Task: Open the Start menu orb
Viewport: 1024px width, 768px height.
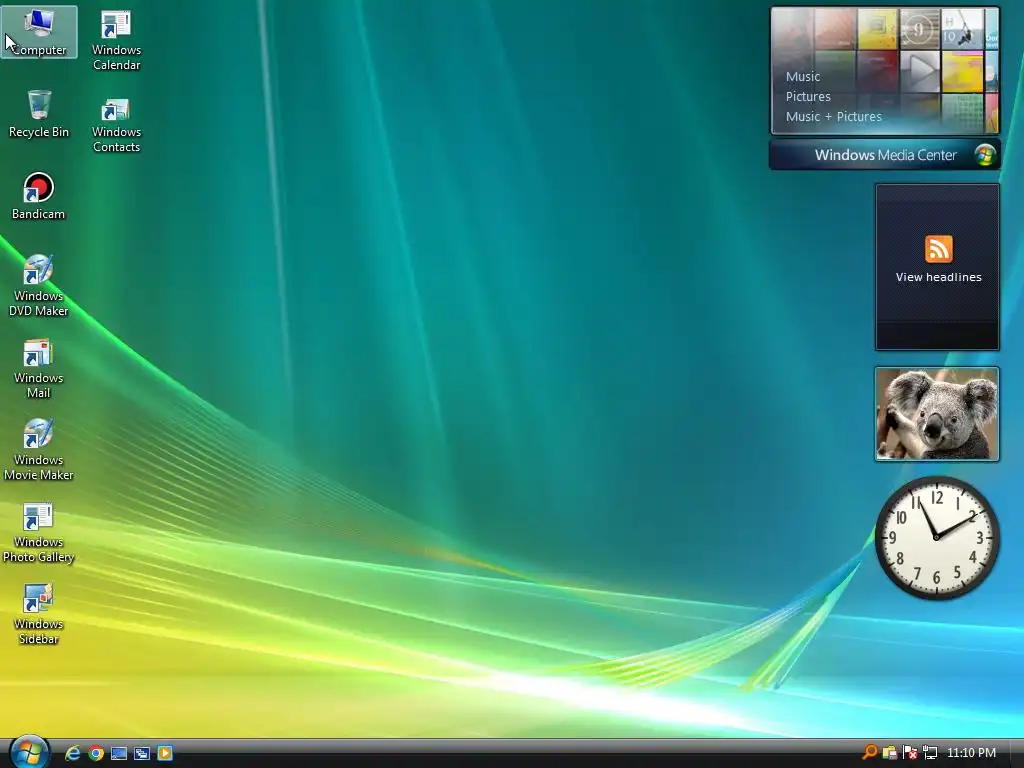Action: tap(29, 752)
